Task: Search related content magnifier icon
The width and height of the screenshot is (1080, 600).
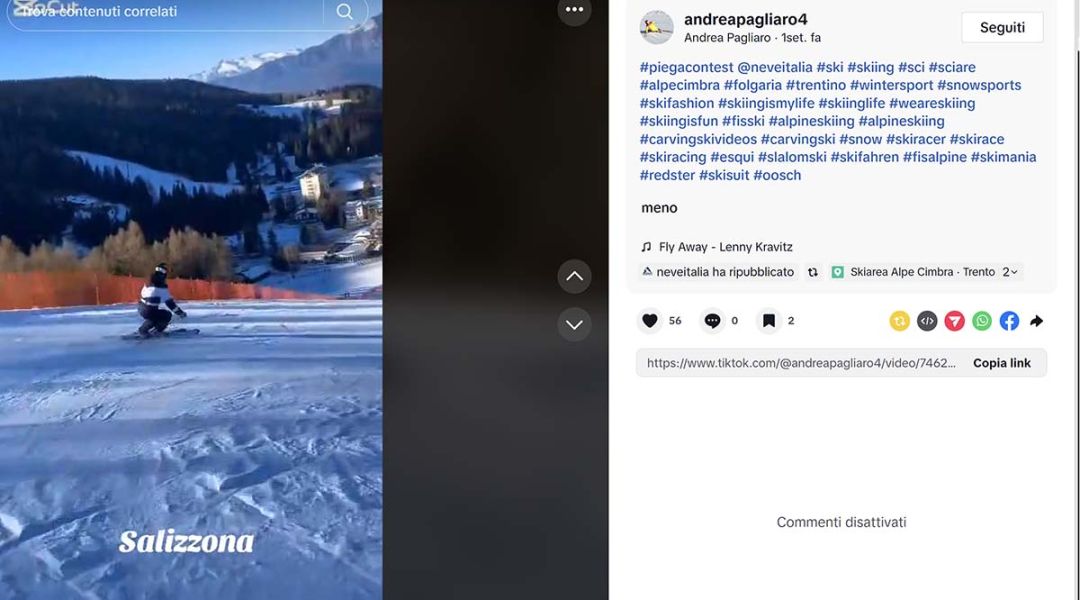Action: click(x=344, y=11)
